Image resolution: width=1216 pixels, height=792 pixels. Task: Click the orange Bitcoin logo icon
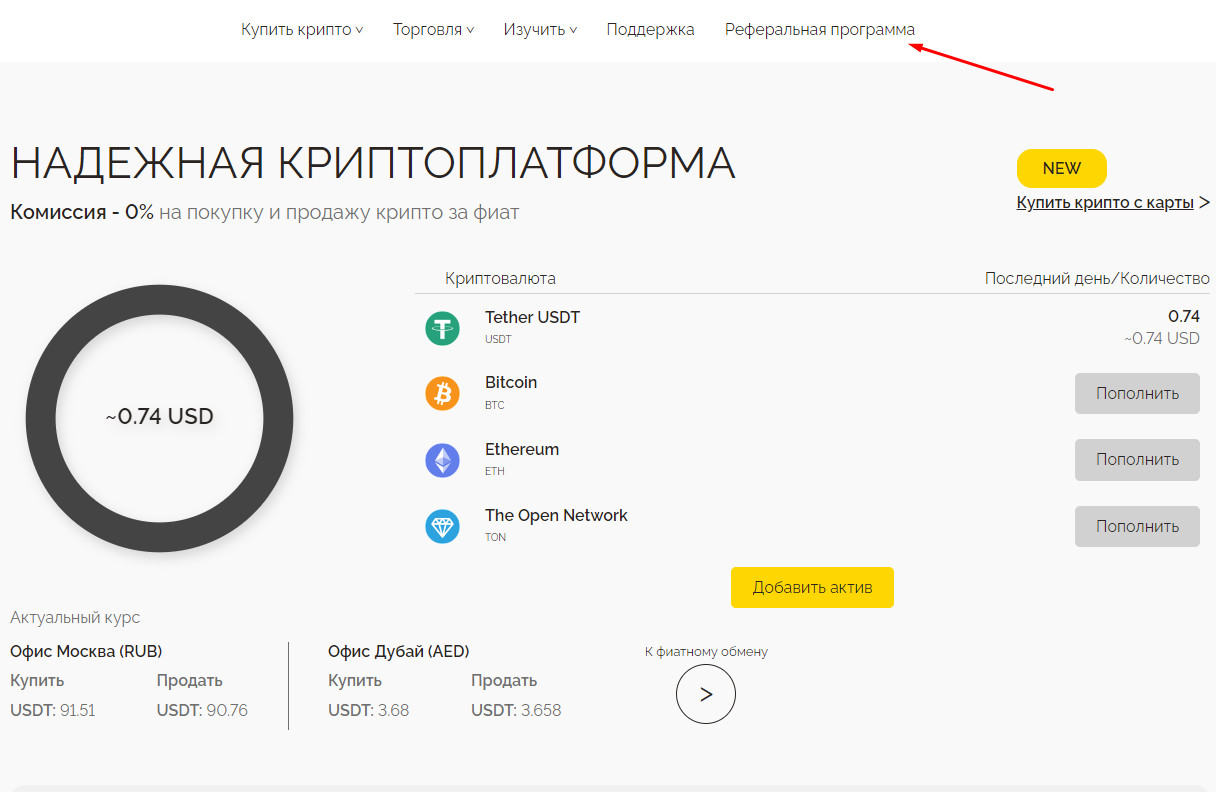[x=442, y=393]
